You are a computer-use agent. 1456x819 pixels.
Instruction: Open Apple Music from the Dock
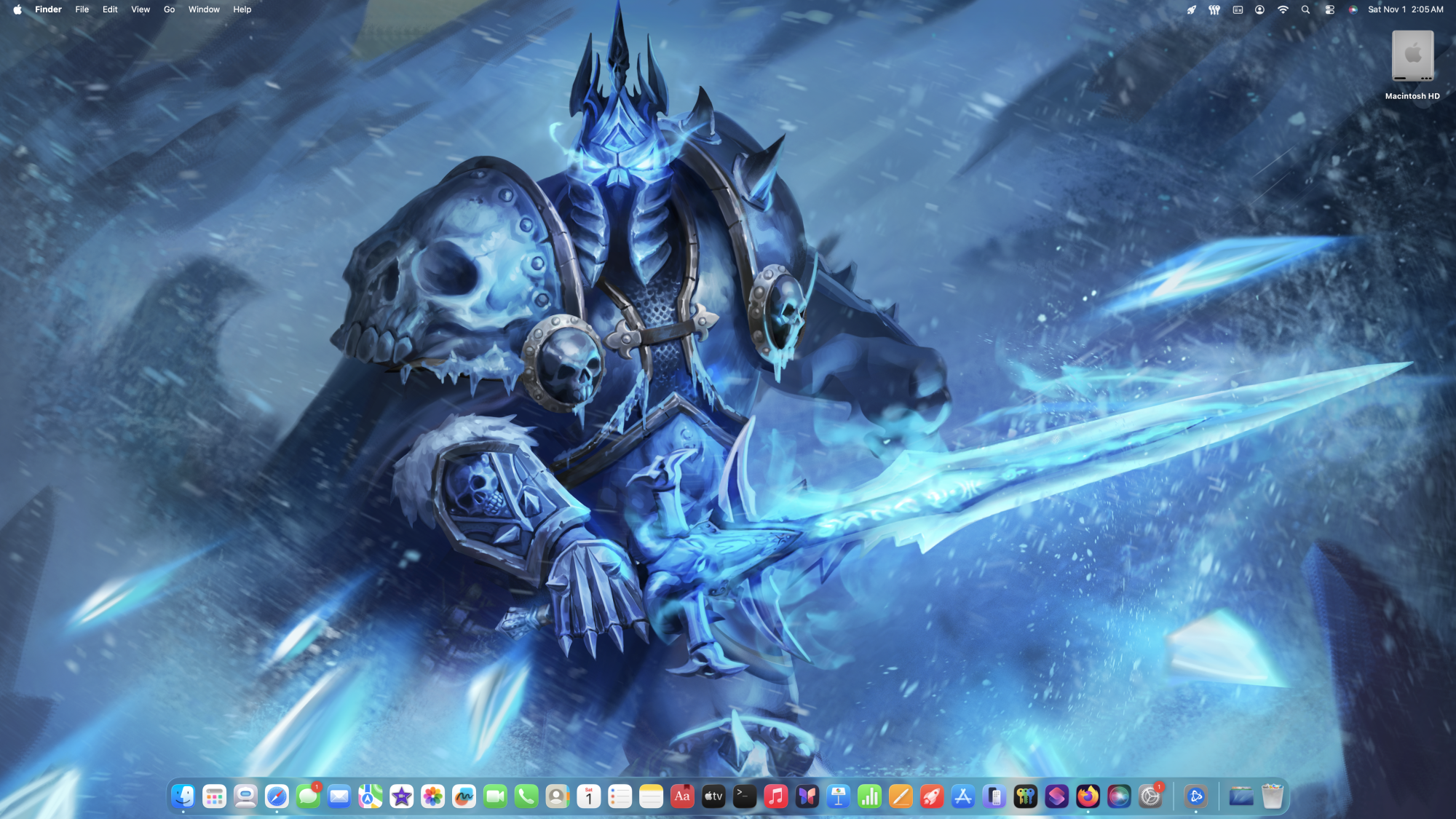776,796
